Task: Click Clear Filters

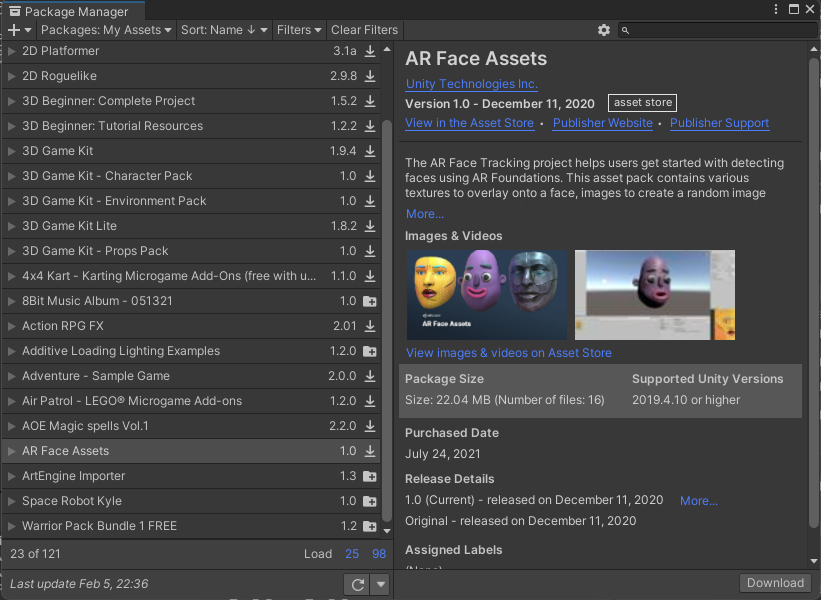Action: (364, 30)
